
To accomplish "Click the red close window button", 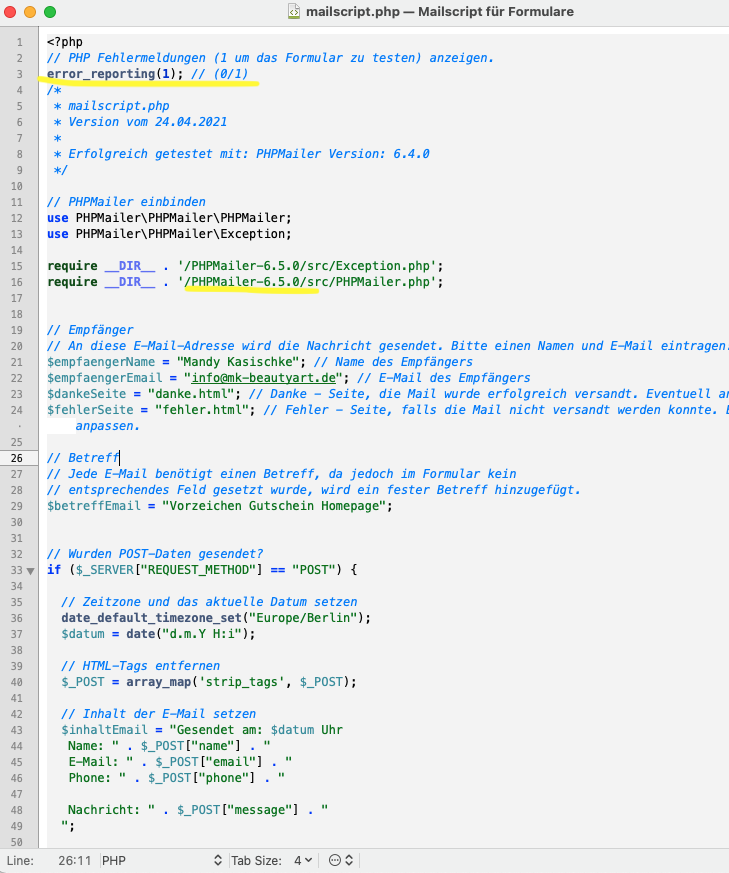I will pyautogui.click(x=14, y=12).
